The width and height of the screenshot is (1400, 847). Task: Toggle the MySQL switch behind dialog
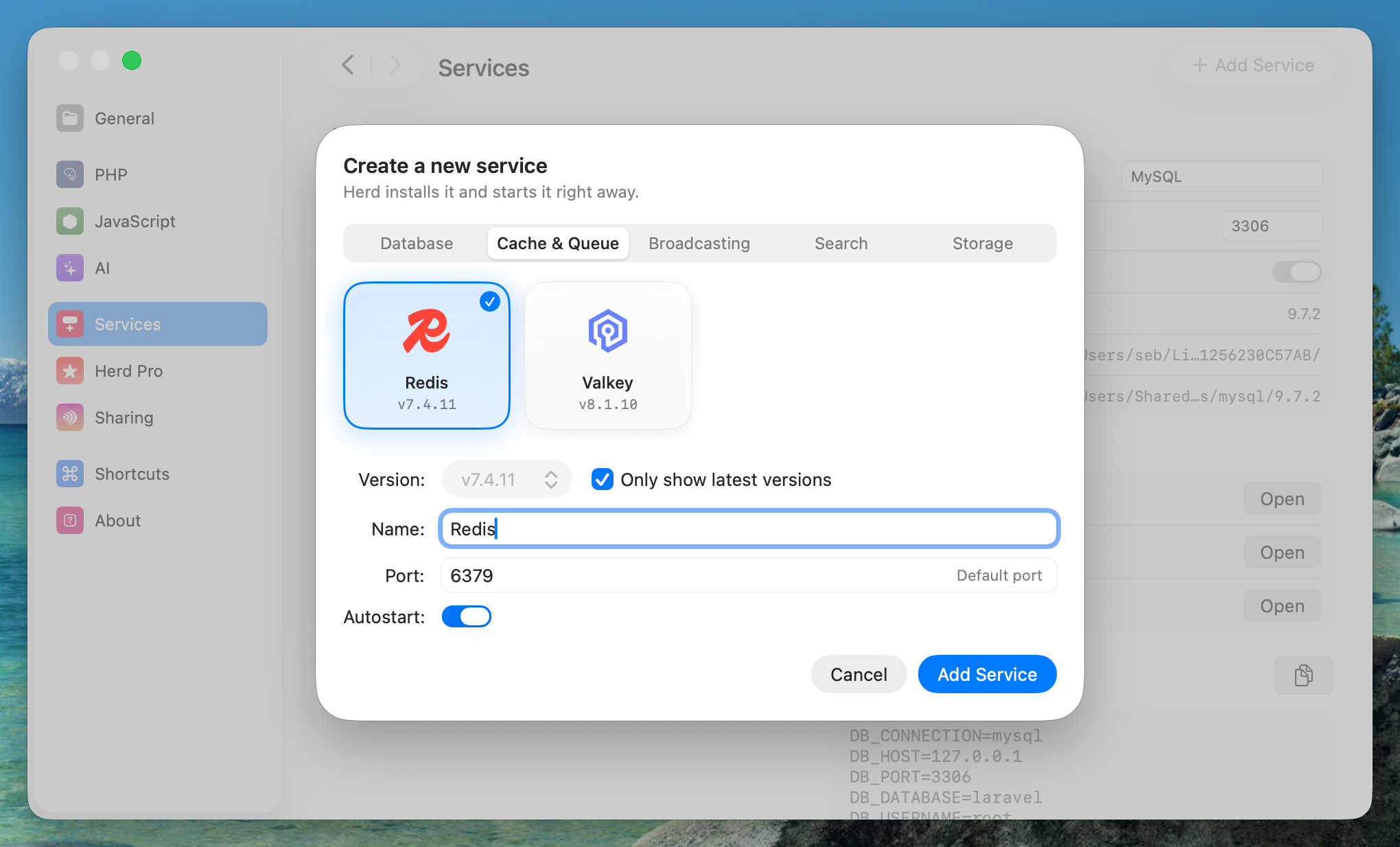[1296, 272]
